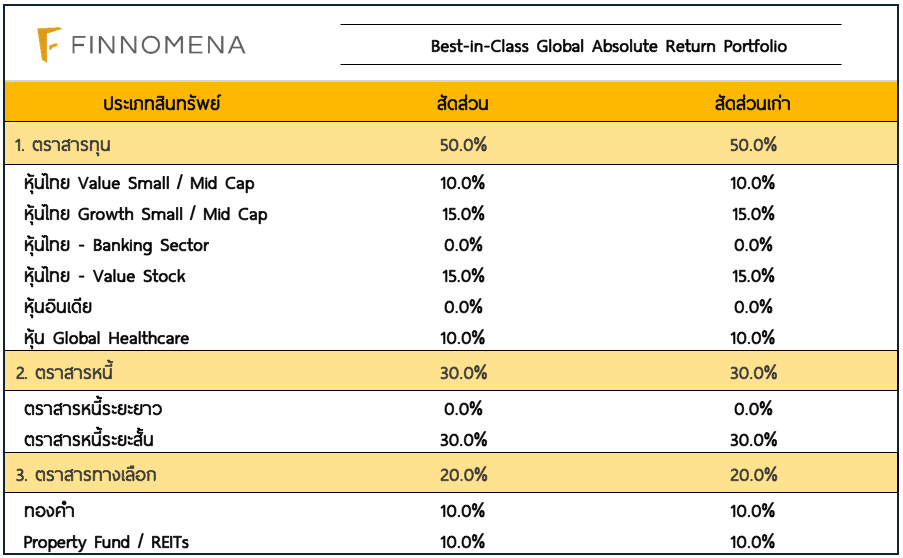Viewport: 903px width, 558px height.
Task: Click the สัดส่วน column header
Action: point(462,103)
